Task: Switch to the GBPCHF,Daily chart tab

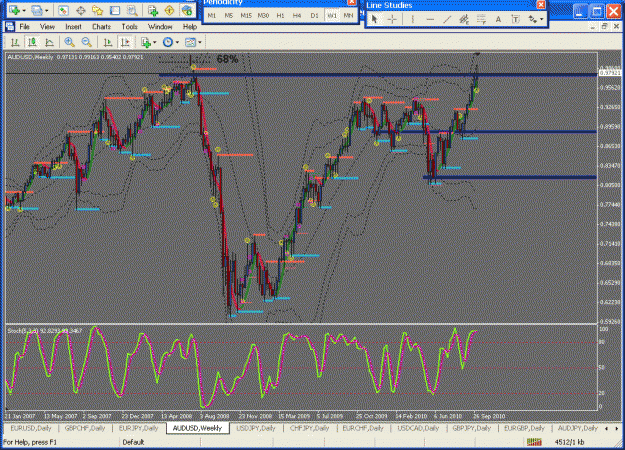Action: point(85,428)
